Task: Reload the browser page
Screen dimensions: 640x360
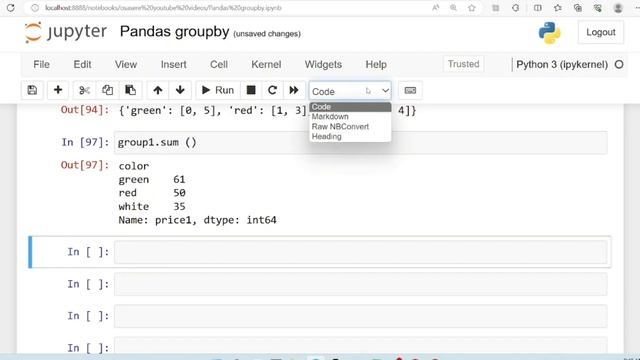Action: [11, 8]
